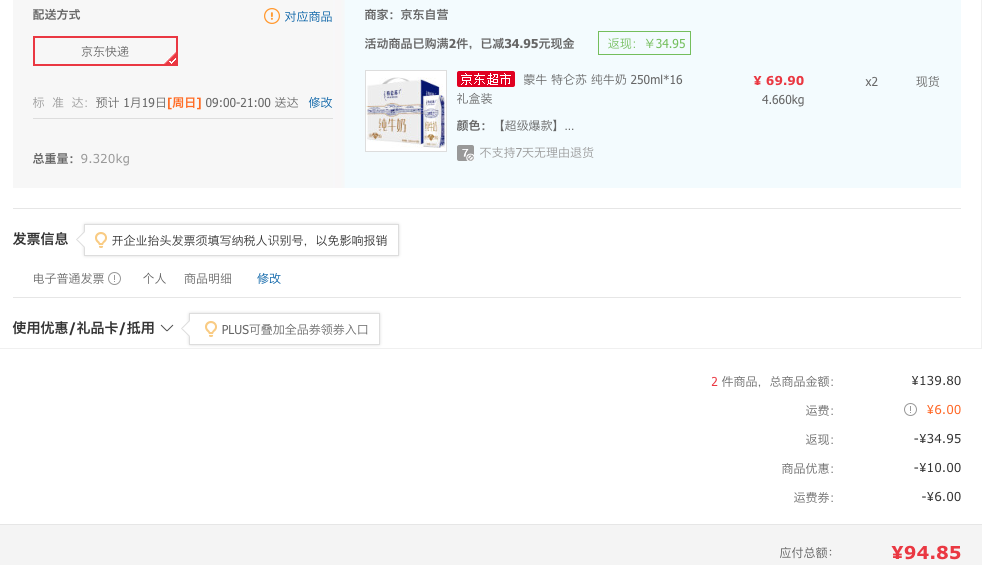993x565 pixels.
Task: Open the 对应商品 link
Action: point(308,16)
